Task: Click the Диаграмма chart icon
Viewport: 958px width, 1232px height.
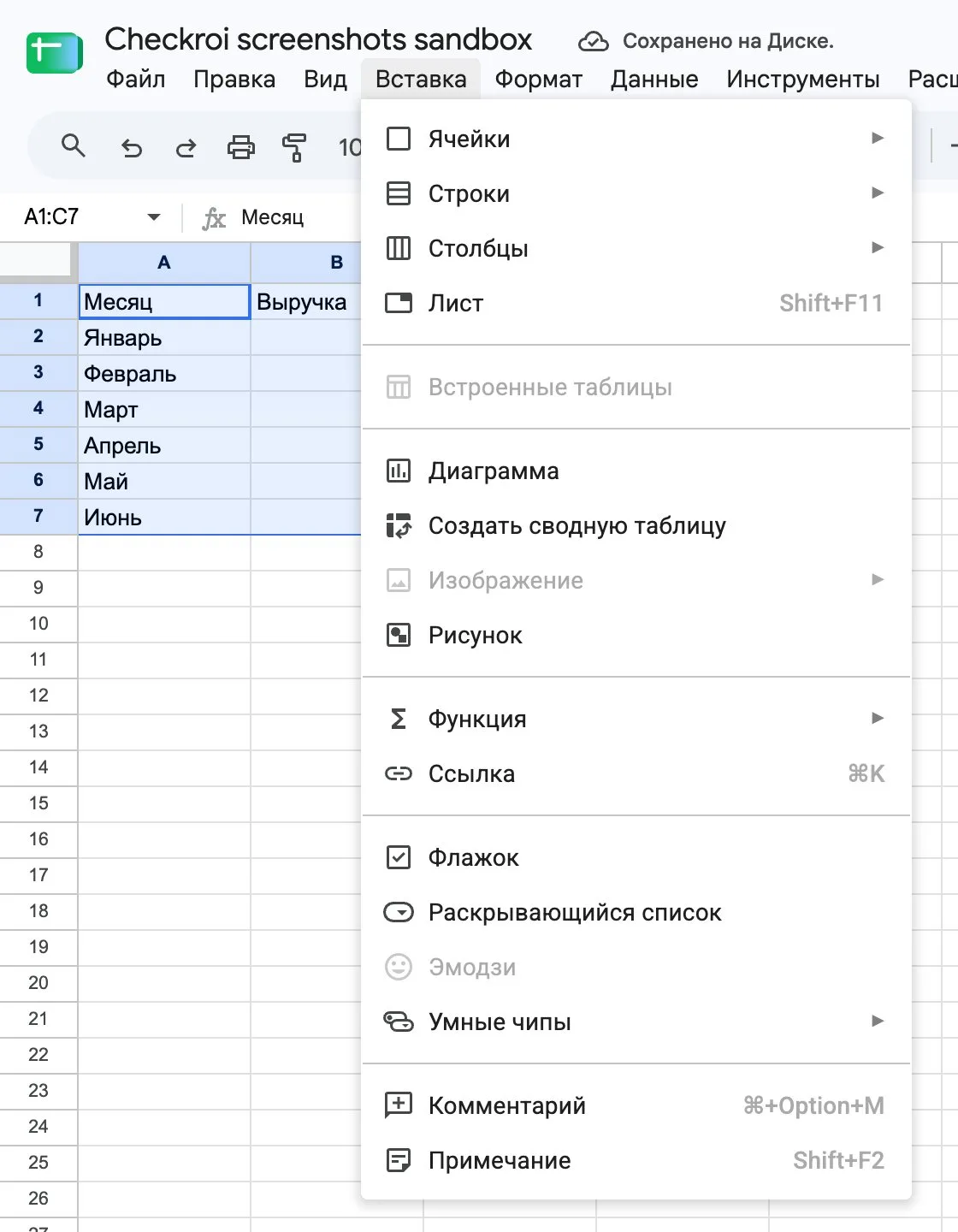Action: click(399, 471)
